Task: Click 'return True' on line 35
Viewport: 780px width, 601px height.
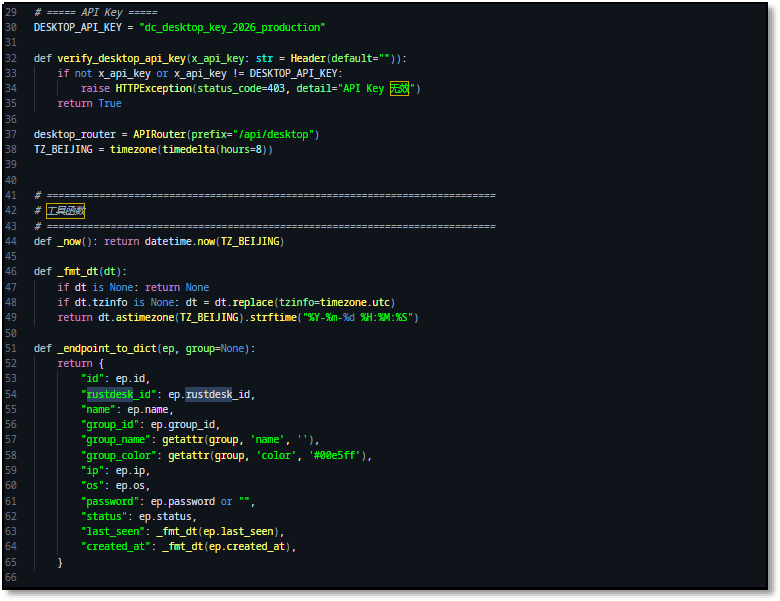Action: [x=90, y=103]
